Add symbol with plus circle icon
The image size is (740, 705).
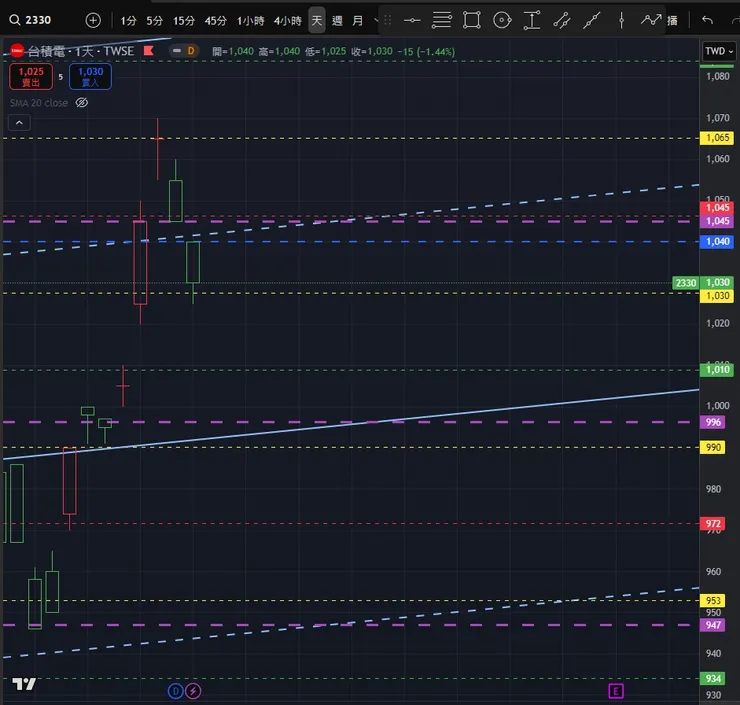click(x=93, y=20)
